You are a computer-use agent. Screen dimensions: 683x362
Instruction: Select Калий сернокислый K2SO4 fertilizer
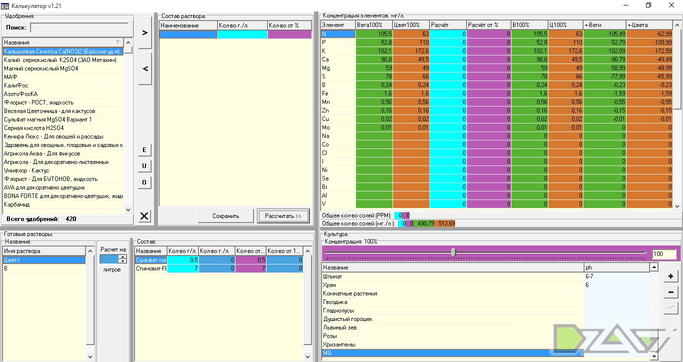[x=63, y=60]
